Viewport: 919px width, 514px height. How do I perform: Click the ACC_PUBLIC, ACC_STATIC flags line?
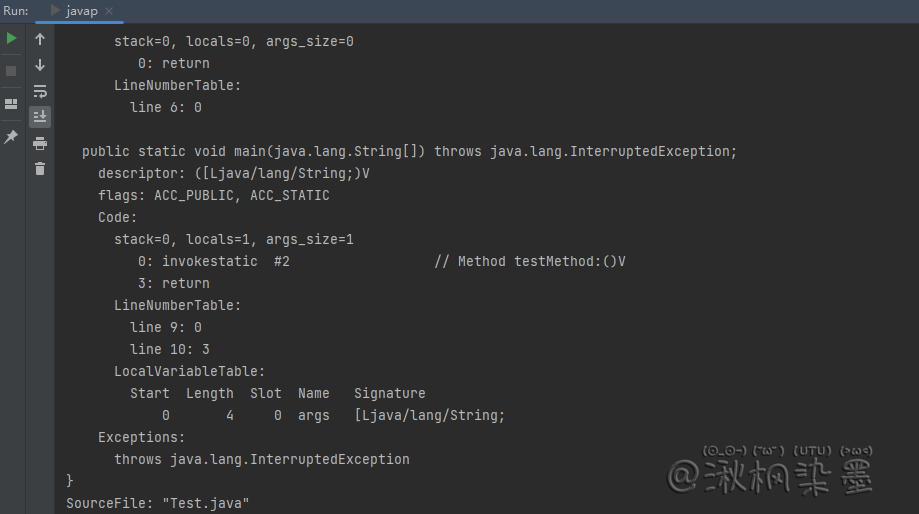click(213, 195)
